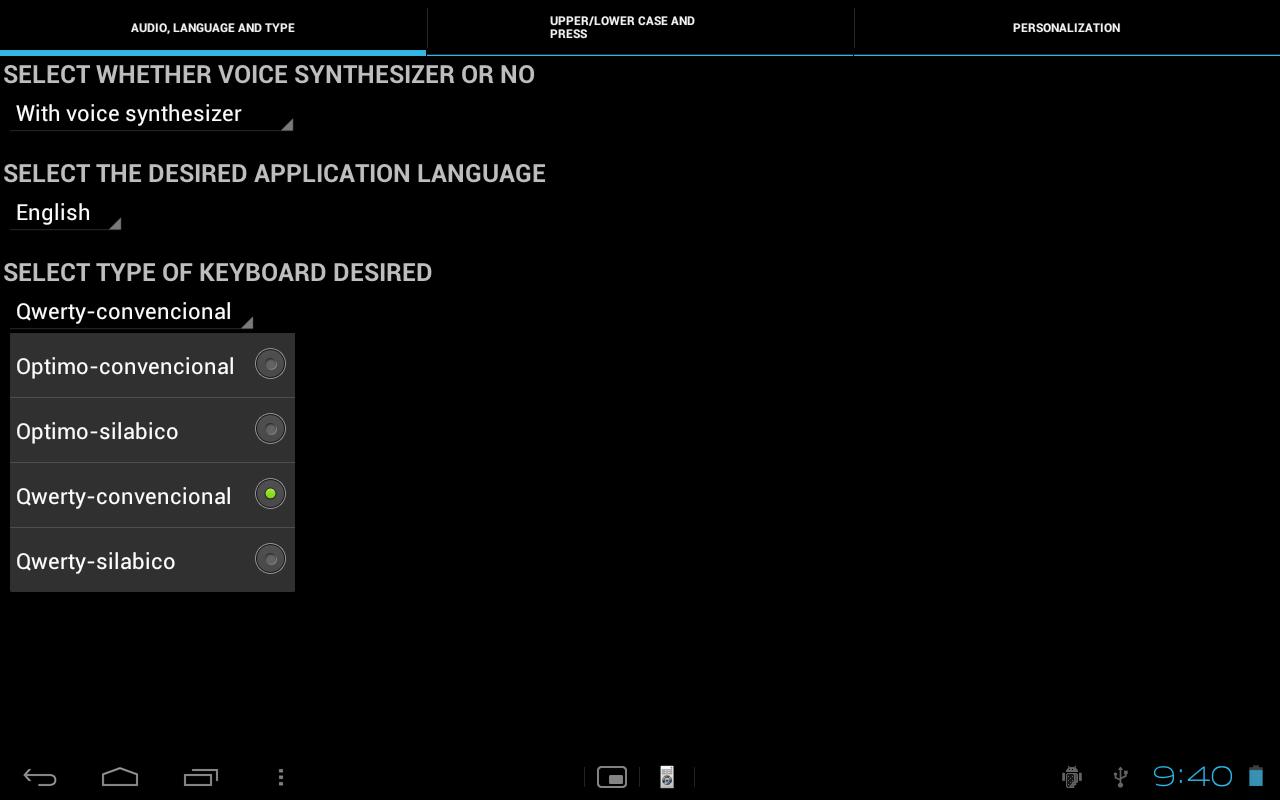
Task: Tap the Android back navigation icon
Action: pos(40,777)
